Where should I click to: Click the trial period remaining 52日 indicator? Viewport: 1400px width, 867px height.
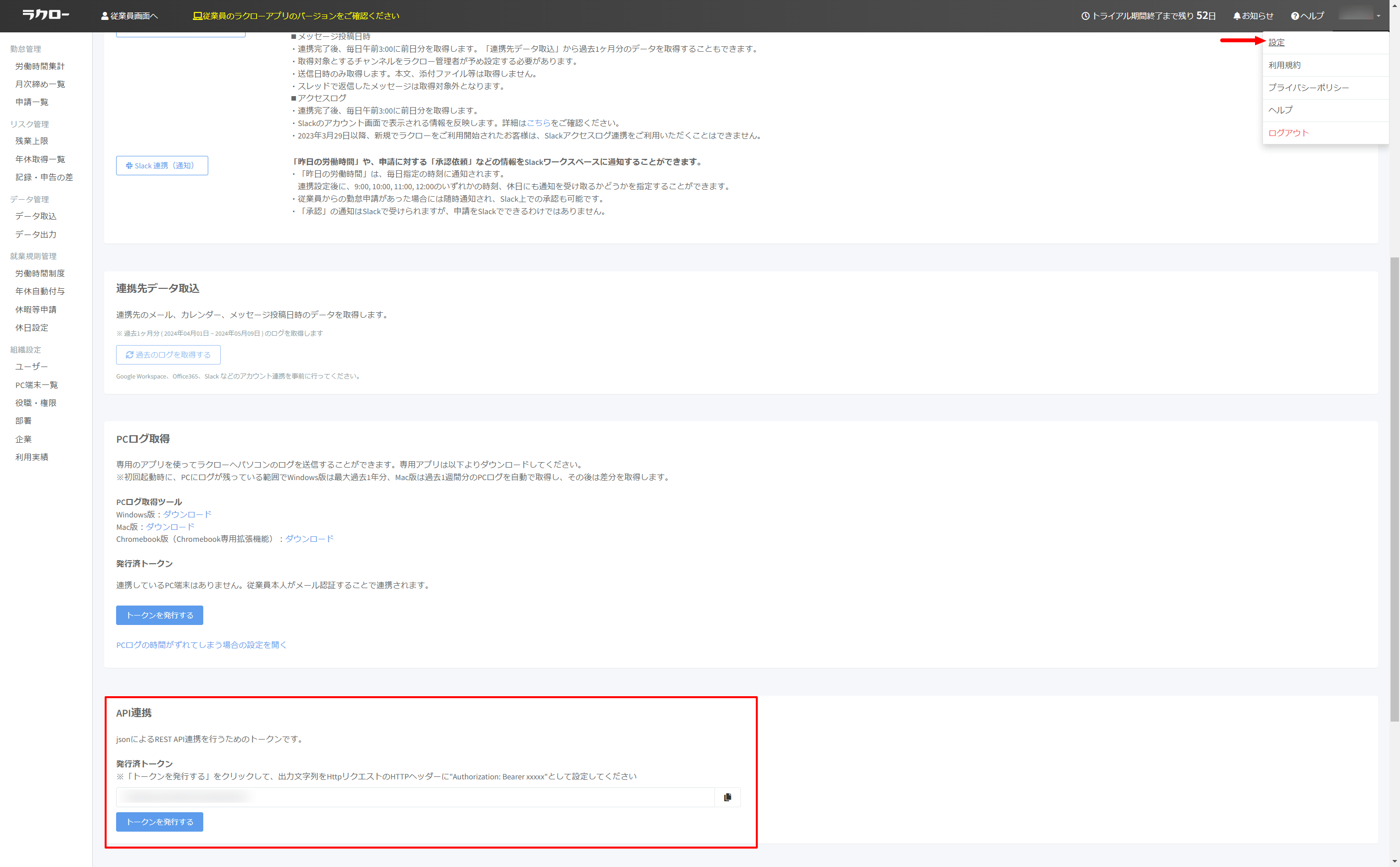coord(1148,16)
